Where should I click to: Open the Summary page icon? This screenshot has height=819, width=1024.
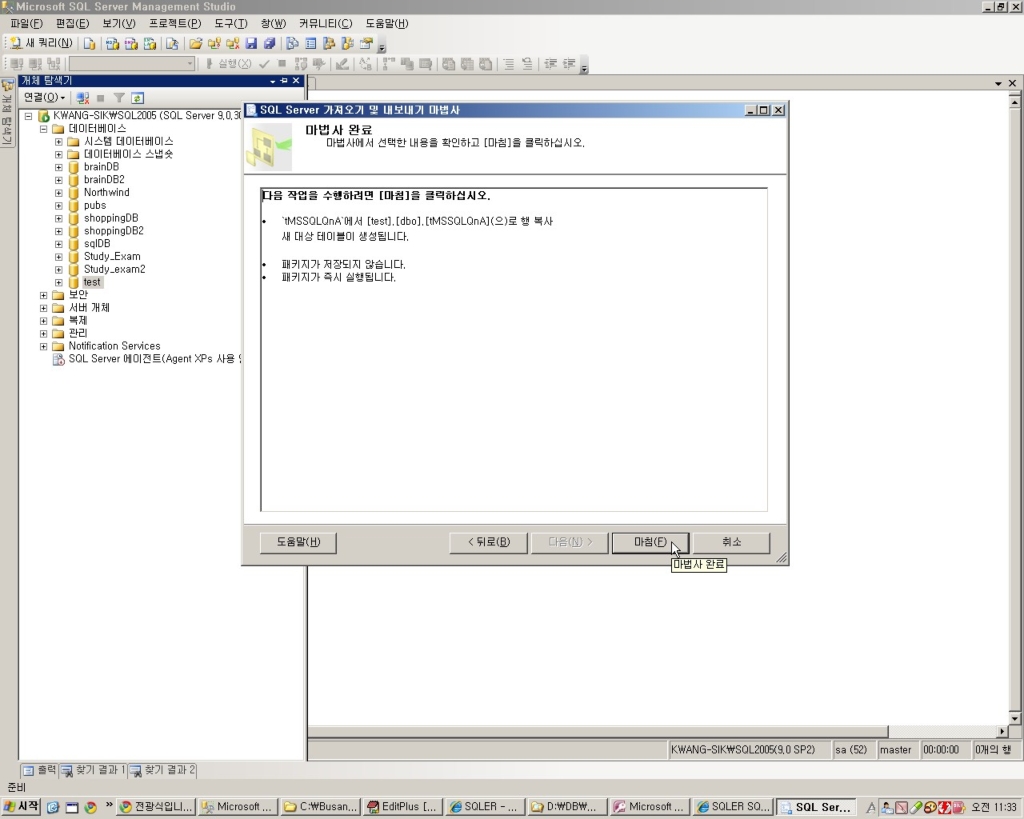click(311, 44)
